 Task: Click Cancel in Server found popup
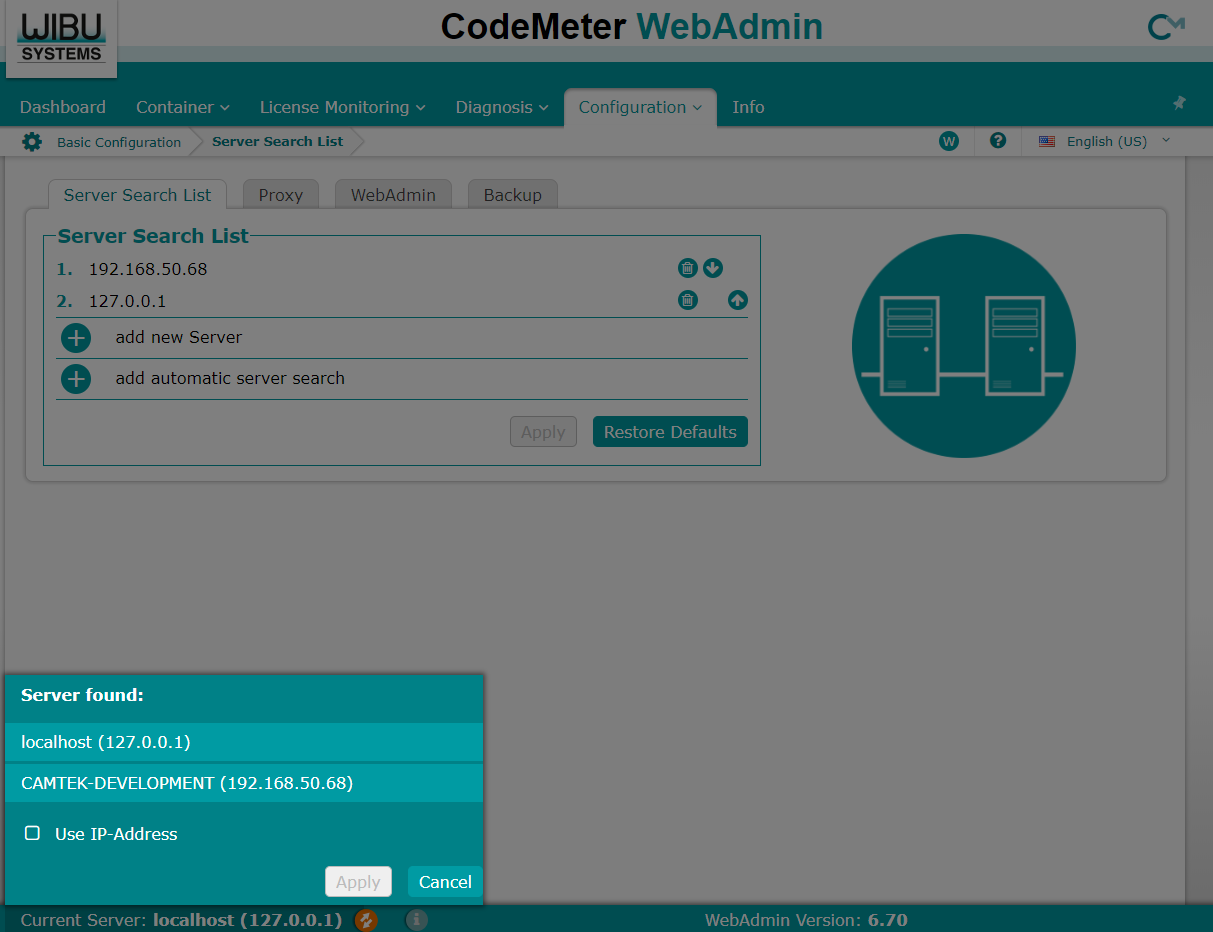click(445, 882)
